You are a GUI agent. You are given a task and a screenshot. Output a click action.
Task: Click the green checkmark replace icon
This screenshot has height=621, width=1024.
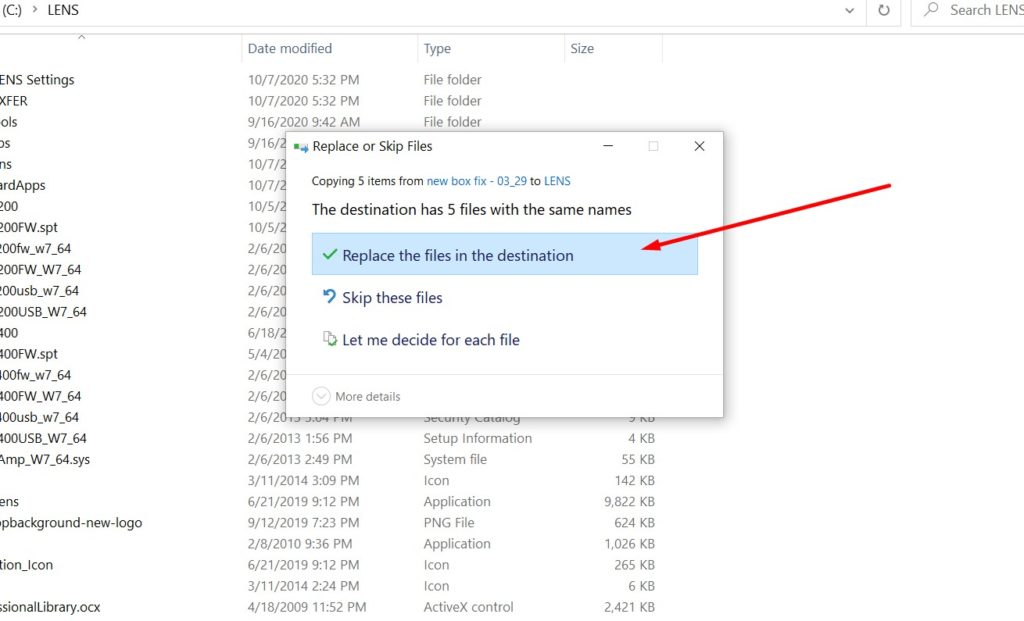(x=328, y=255)
